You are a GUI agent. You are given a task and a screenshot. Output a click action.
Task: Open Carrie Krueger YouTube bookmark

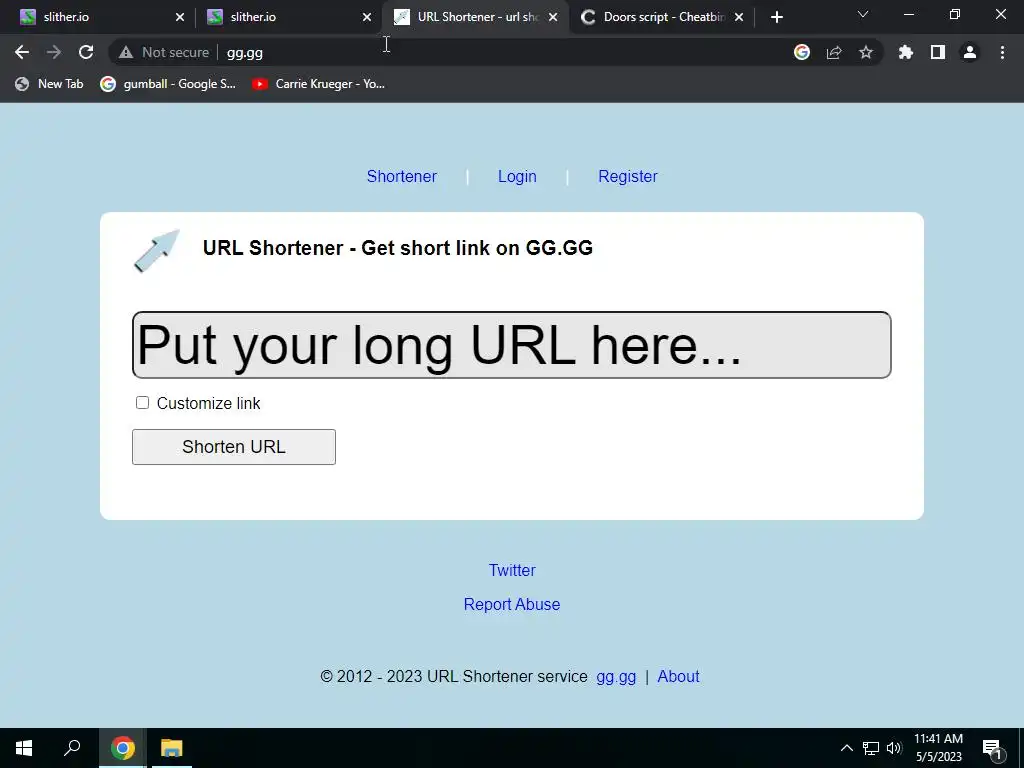[x=319, y=84]
